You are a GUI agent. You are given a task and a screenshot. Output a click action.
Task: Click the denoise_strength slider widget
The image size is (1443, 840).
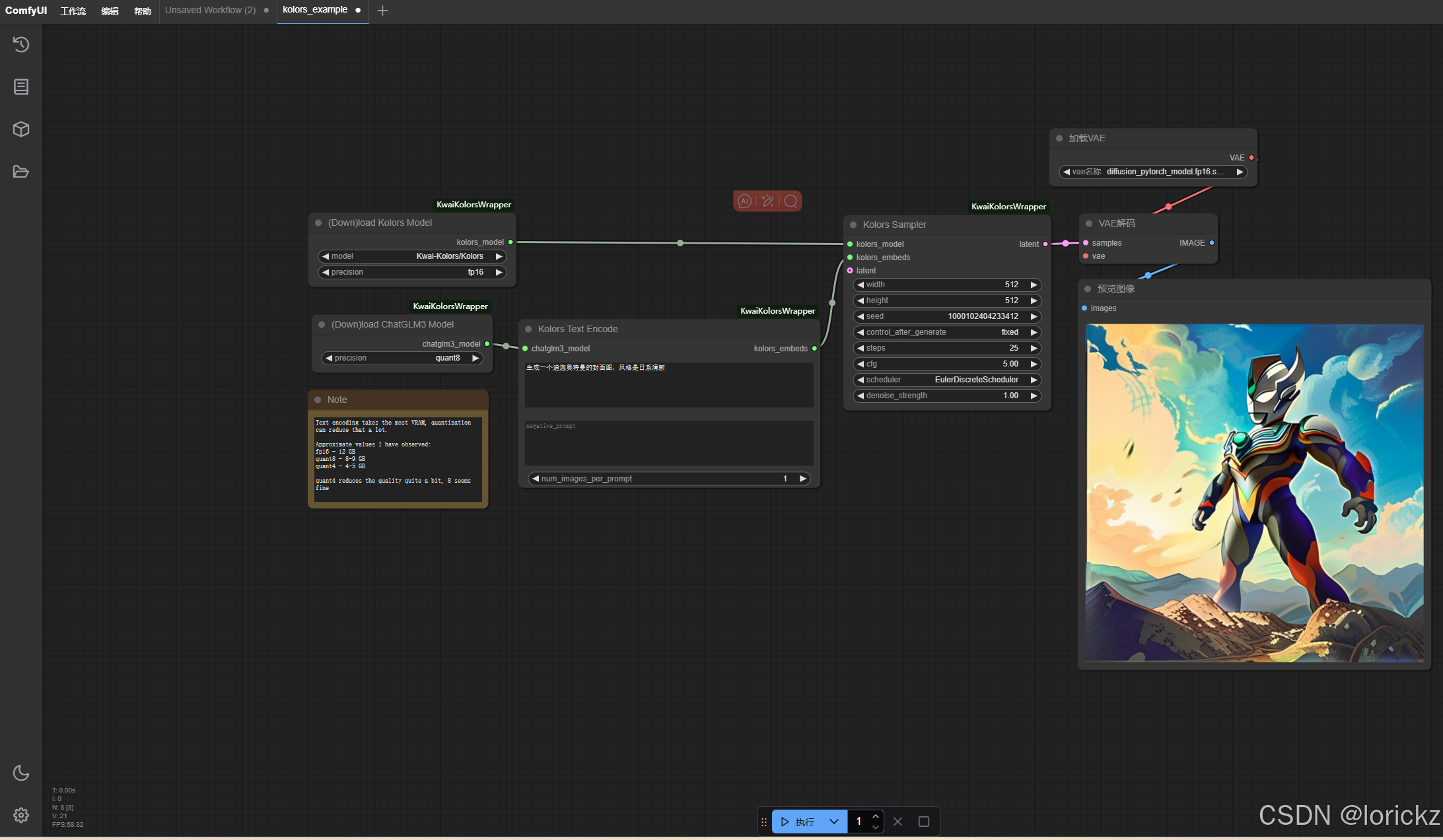(x=947, y=396)
